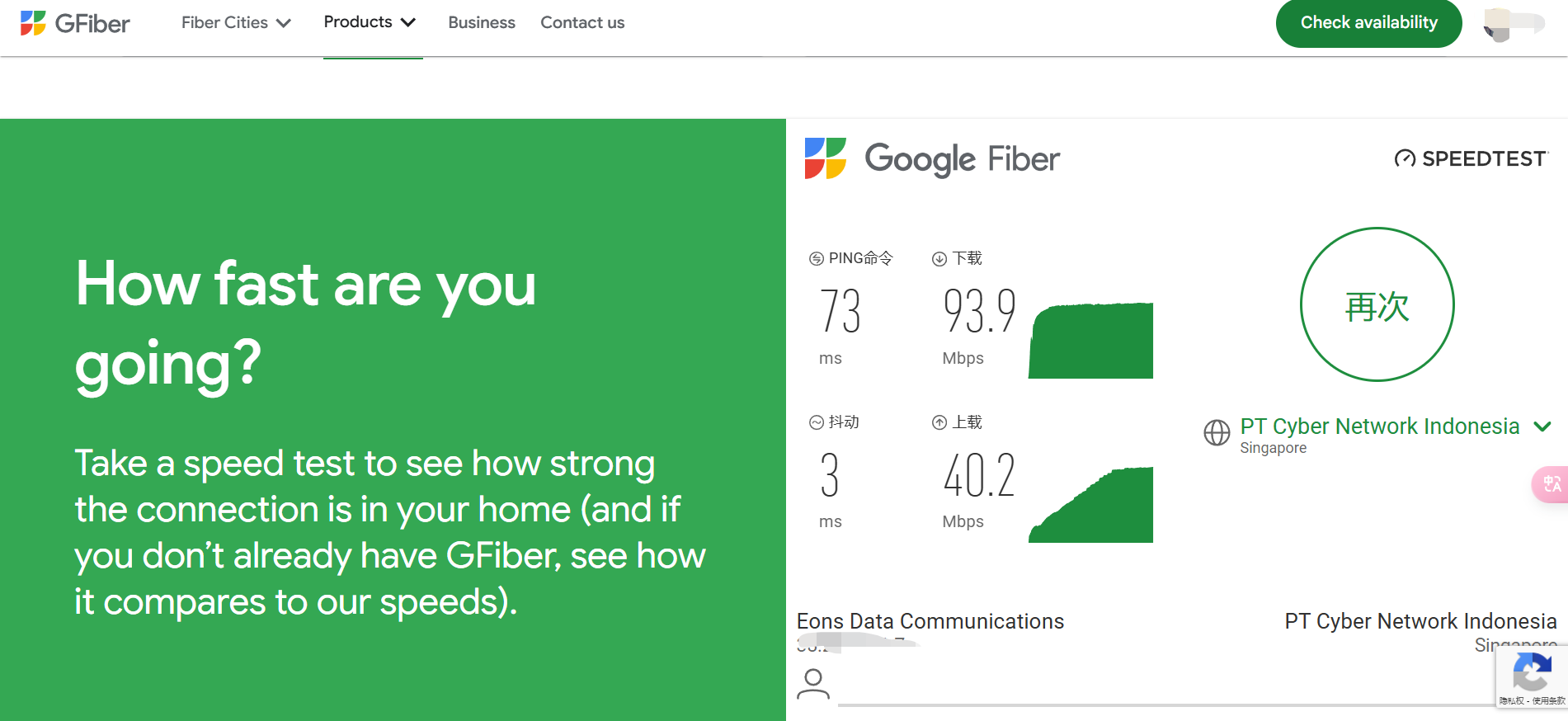Click the translate floating icon

coord(1552,484)
